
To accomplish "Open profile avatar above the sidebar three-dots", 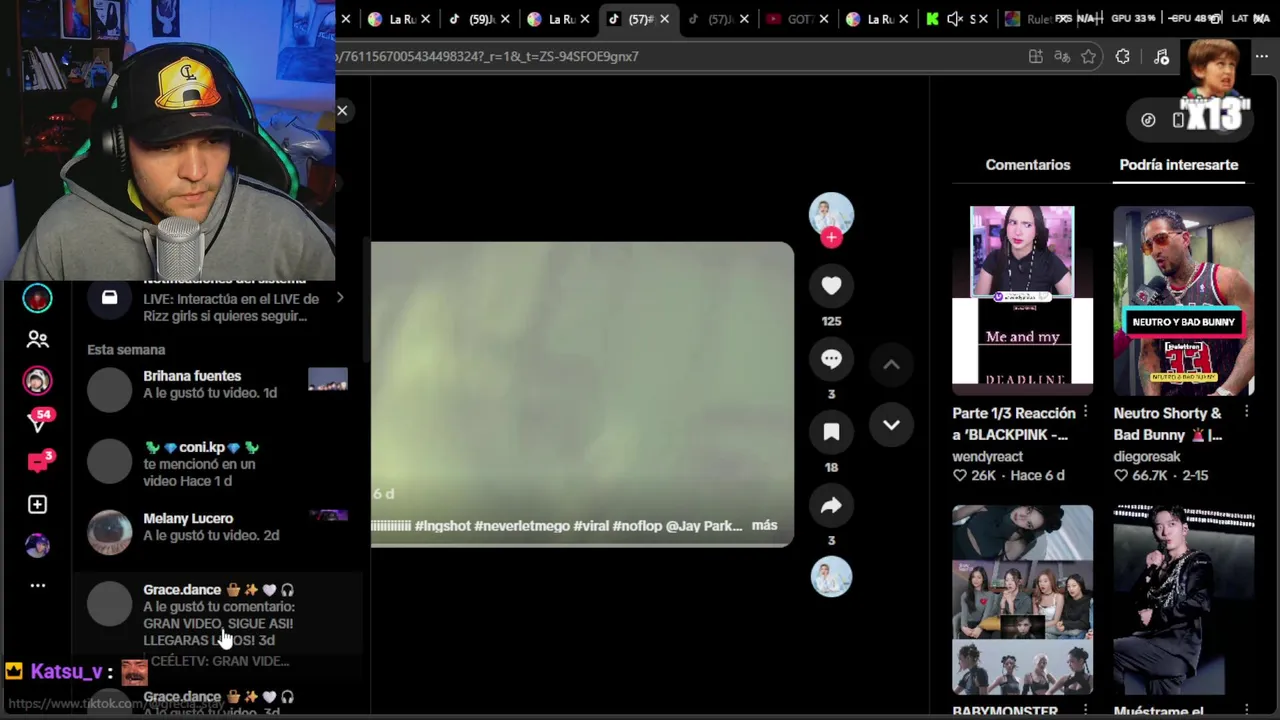I will tap(37, 545).
